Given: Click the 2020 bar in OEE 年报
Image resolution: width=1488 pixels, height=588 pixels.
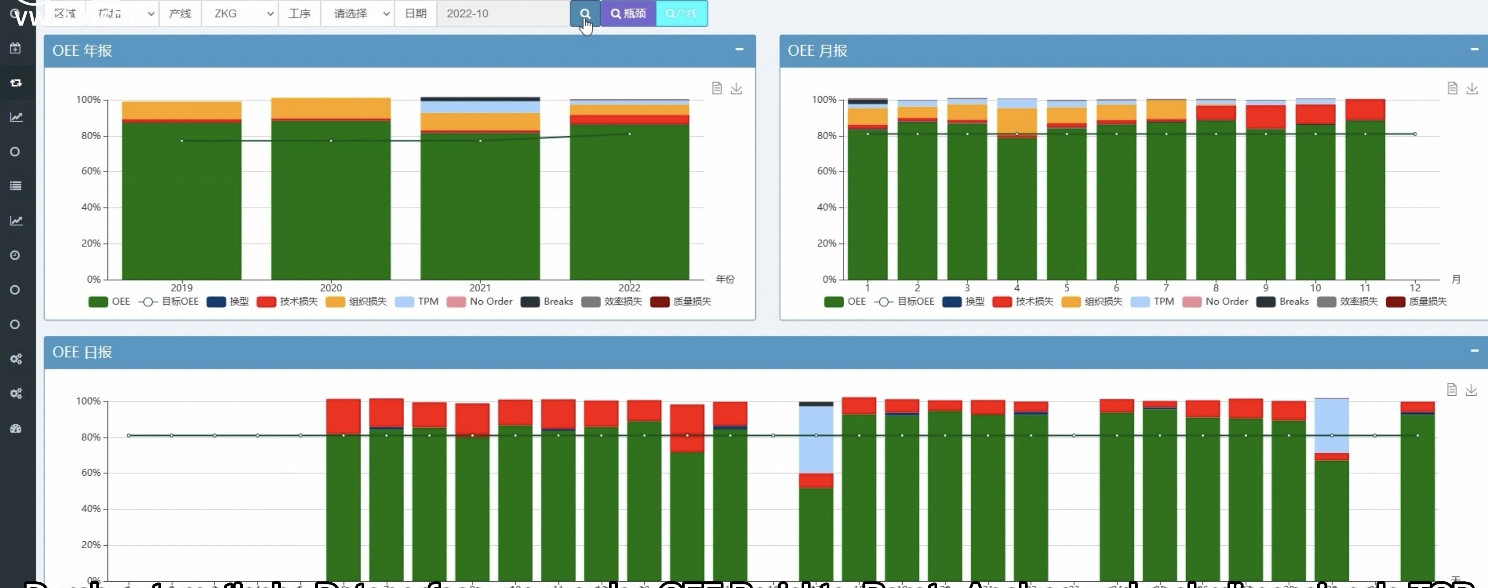Looking at the screenshot, I should (x=331, y=189).
